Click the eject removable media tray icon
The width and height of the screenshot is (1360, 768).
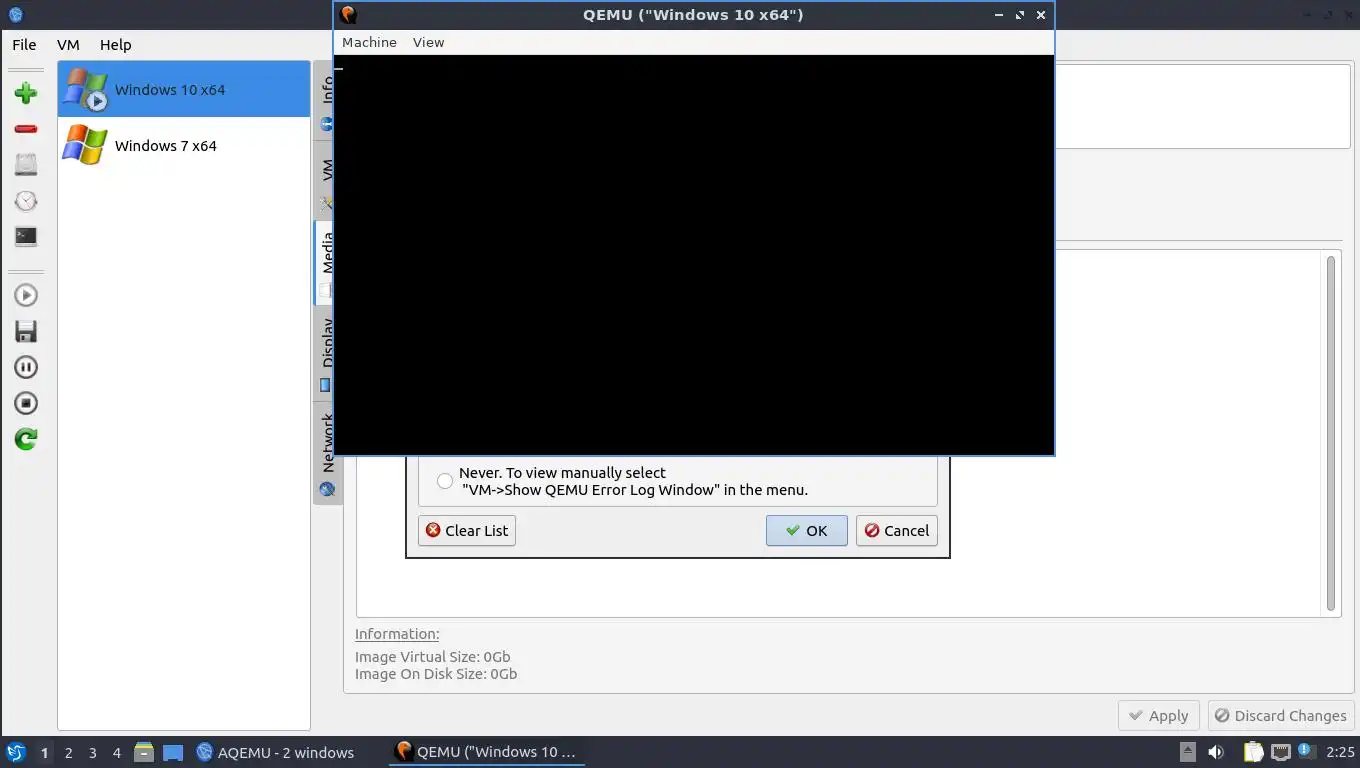[x=1187, y=752]
